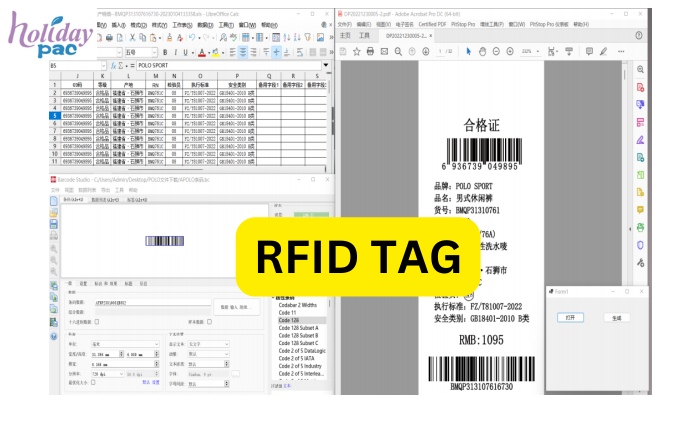This screenshot has height=428, width=678.
Task: Click the star bookmark icon in Acrobat
Action: click(x=356, y=51)
